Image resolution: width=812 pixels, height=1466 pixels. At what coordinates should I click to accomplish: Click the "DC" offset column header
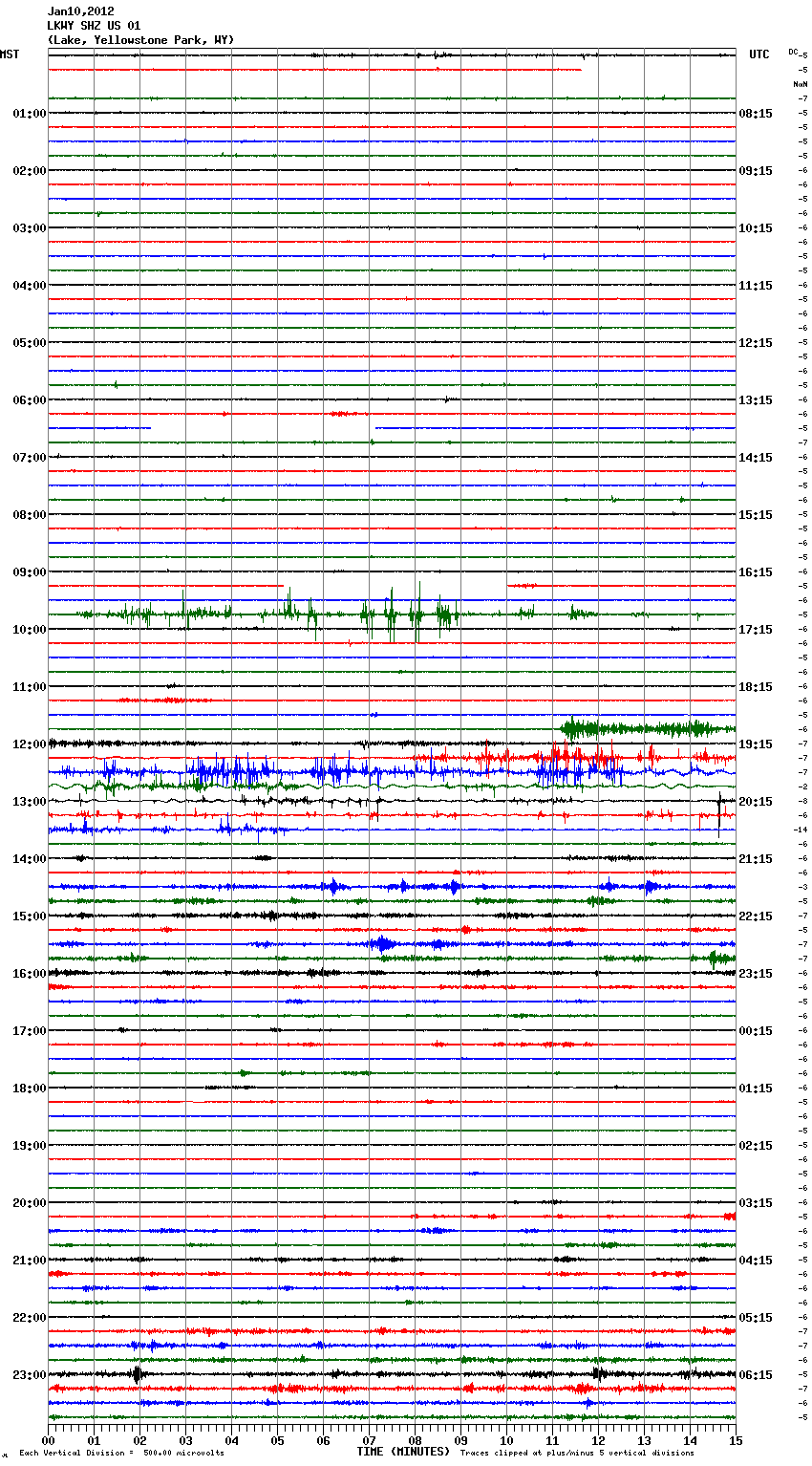793,52
